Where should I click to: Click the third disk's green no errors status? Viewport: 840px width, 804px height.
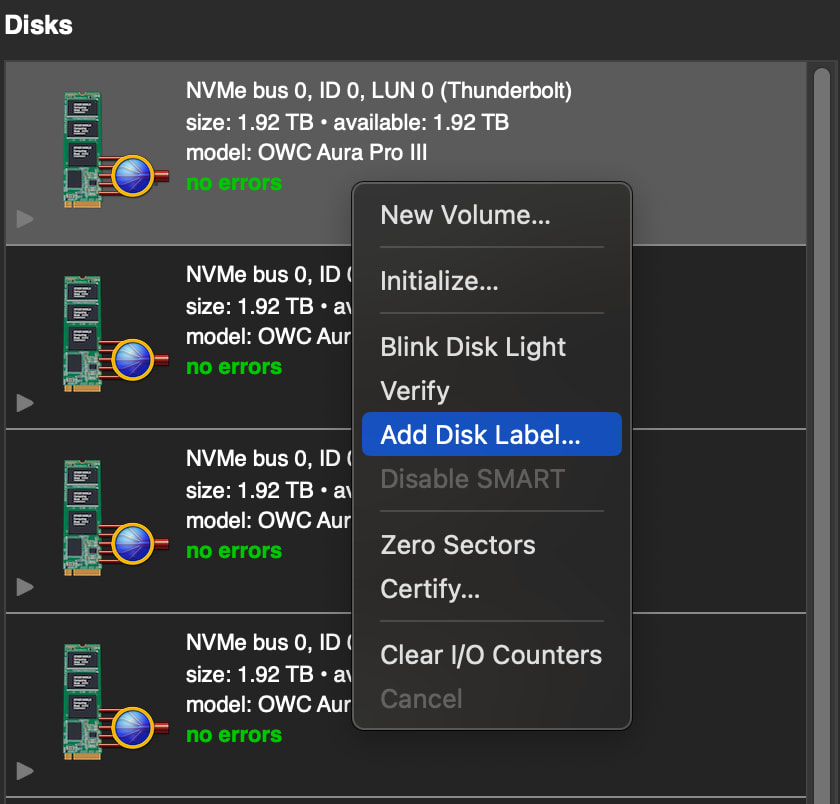(x=234, y=551)
